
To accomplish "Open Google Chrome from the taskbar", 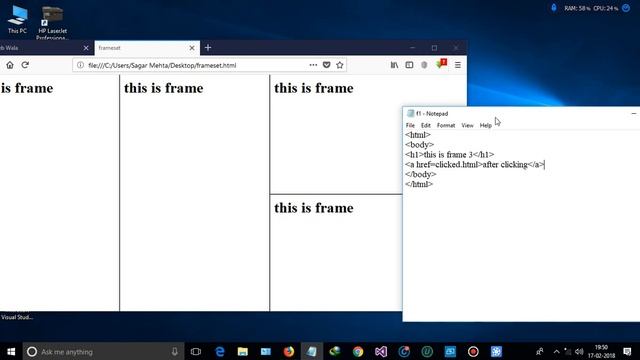I will pos(358,351).
